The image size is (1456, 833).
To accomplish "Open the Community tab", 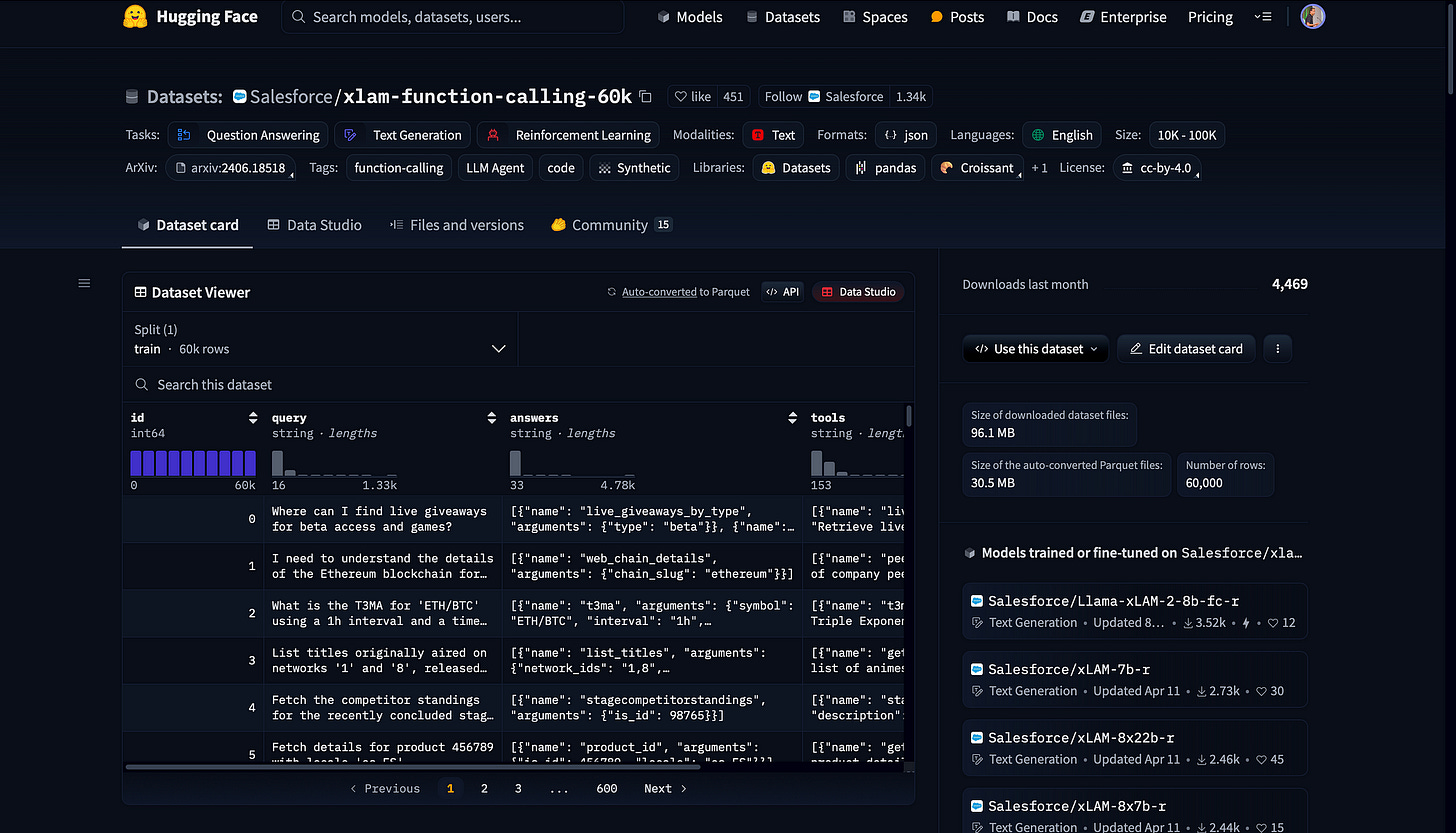I will click(611, 225).
